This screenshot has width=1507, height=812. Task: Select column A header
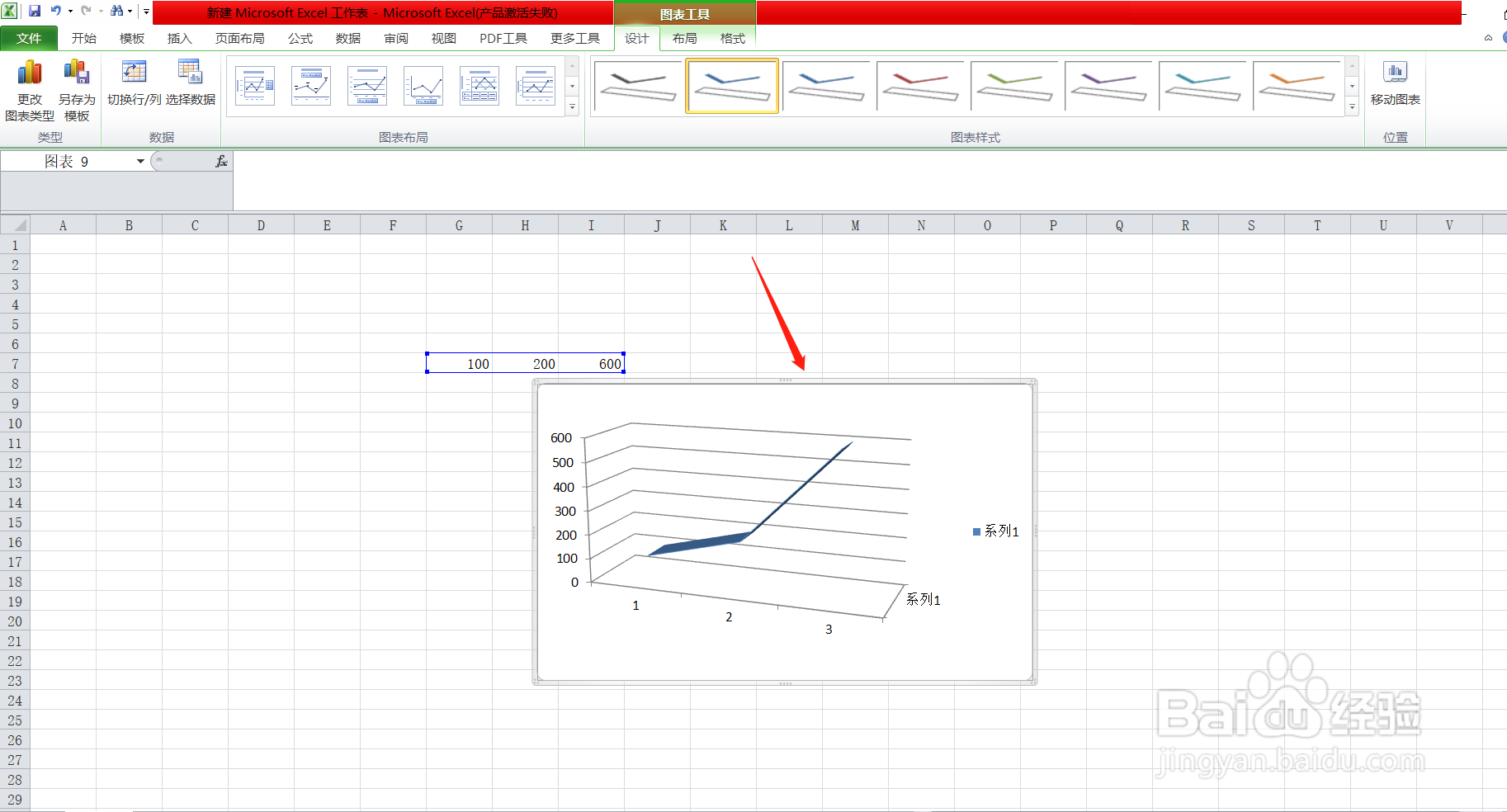(63, 224)
